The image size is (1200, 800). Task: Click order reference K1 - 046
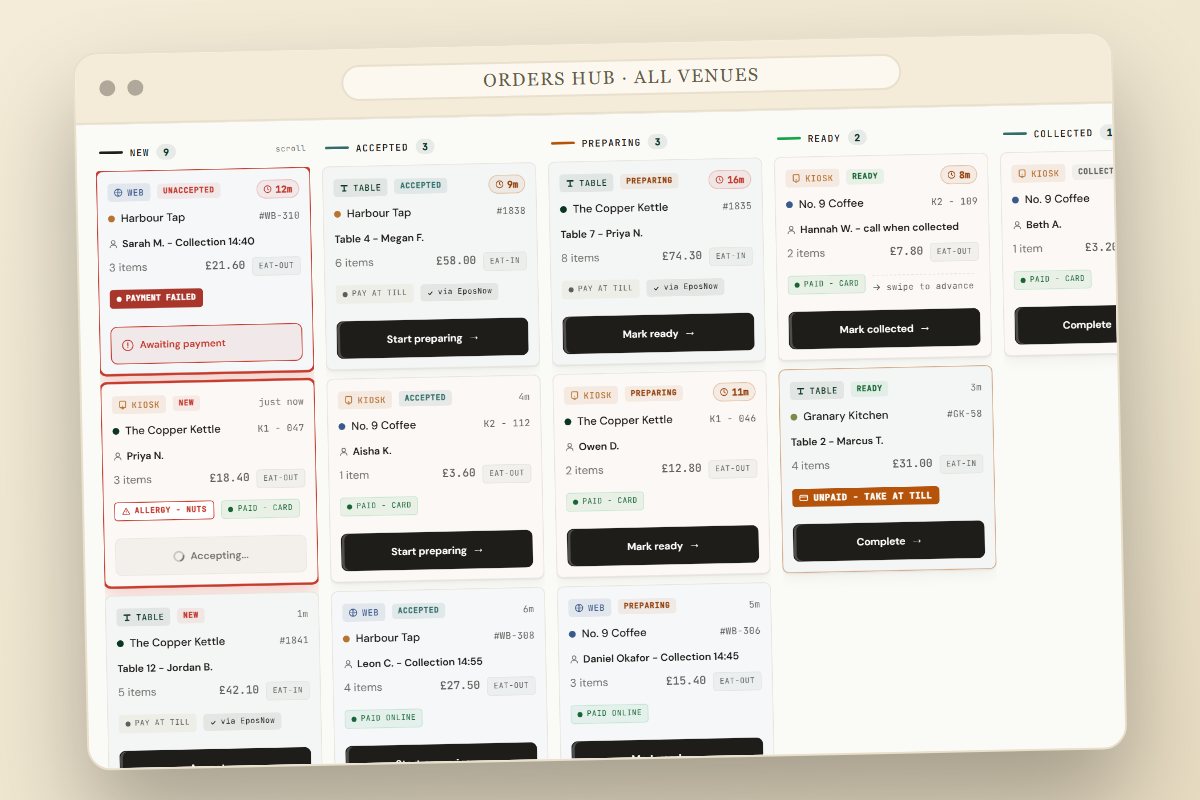click(x=733, y=418)
